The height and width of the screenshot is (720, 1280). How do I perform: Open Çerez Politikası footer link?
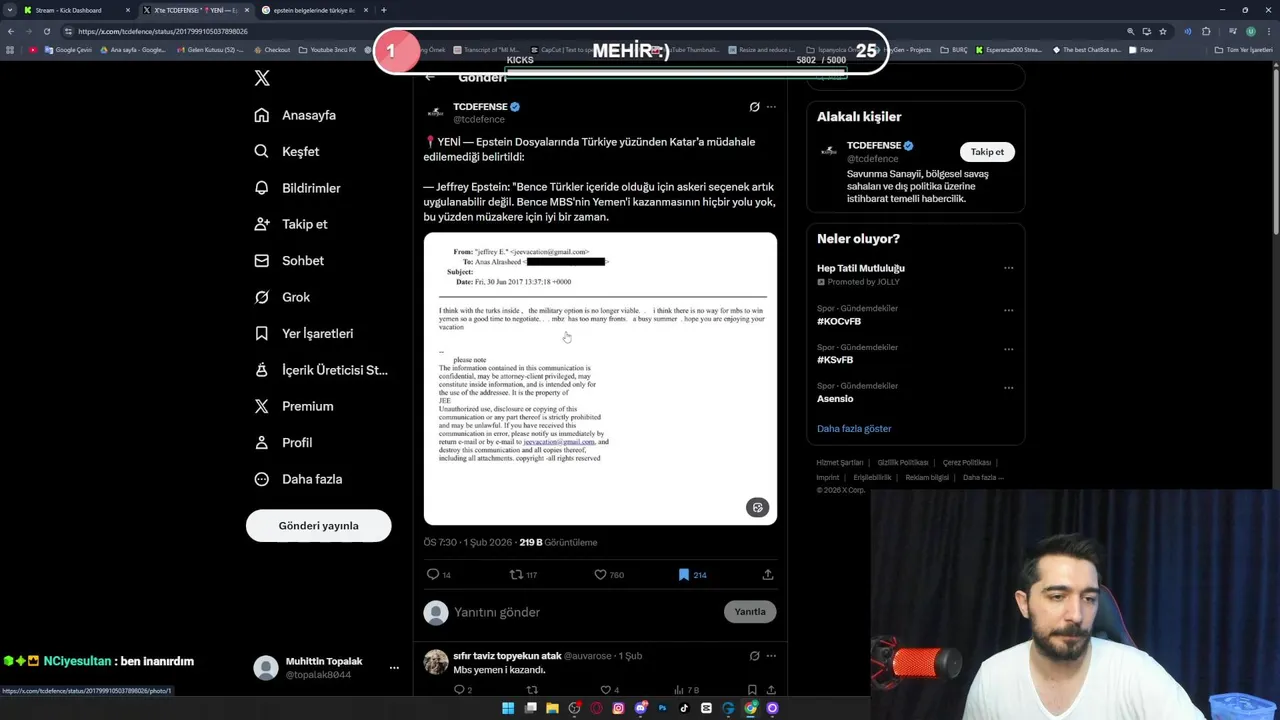coord(967,463)
